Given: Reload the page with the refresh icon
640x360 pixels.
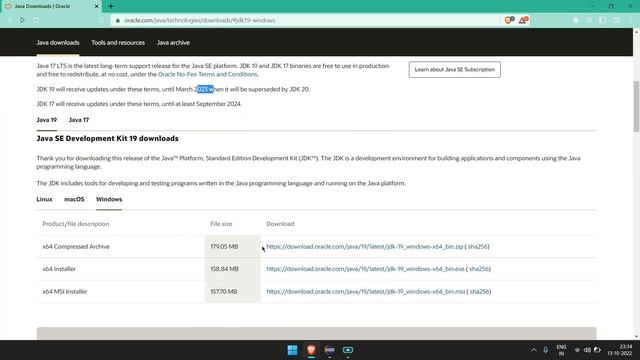Looking at the screenshot, I should (x=36, y=20).
